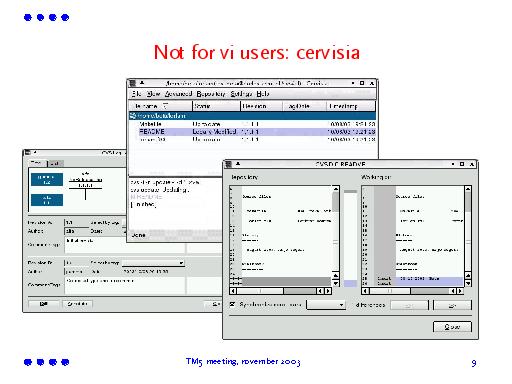Click the Annotate button in the log dialog
This screenshot has height=384, width=512.
pyautogui.click(x=77, y=304)
